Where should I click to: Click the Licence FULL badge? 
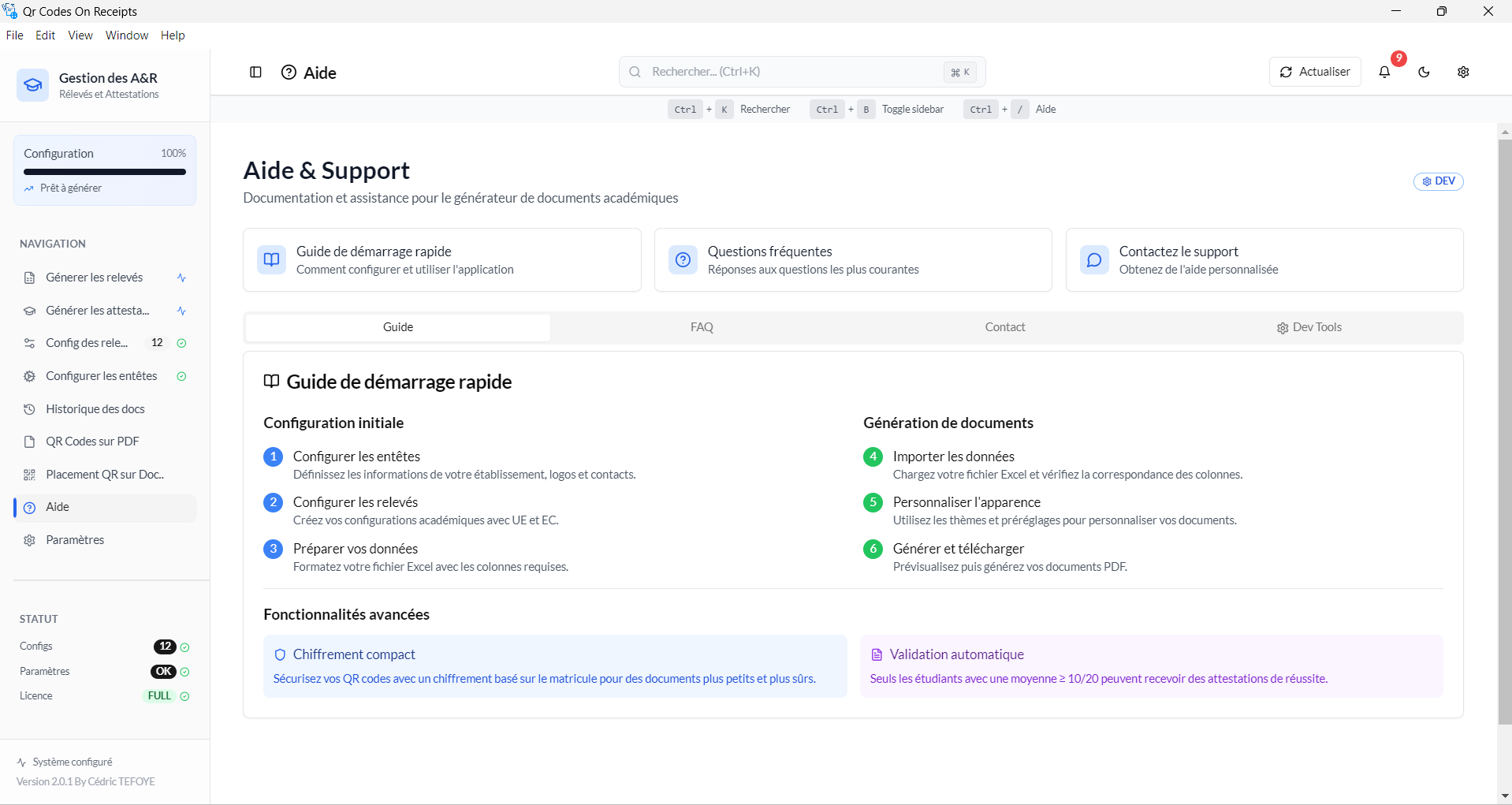[x=159, y=696]
